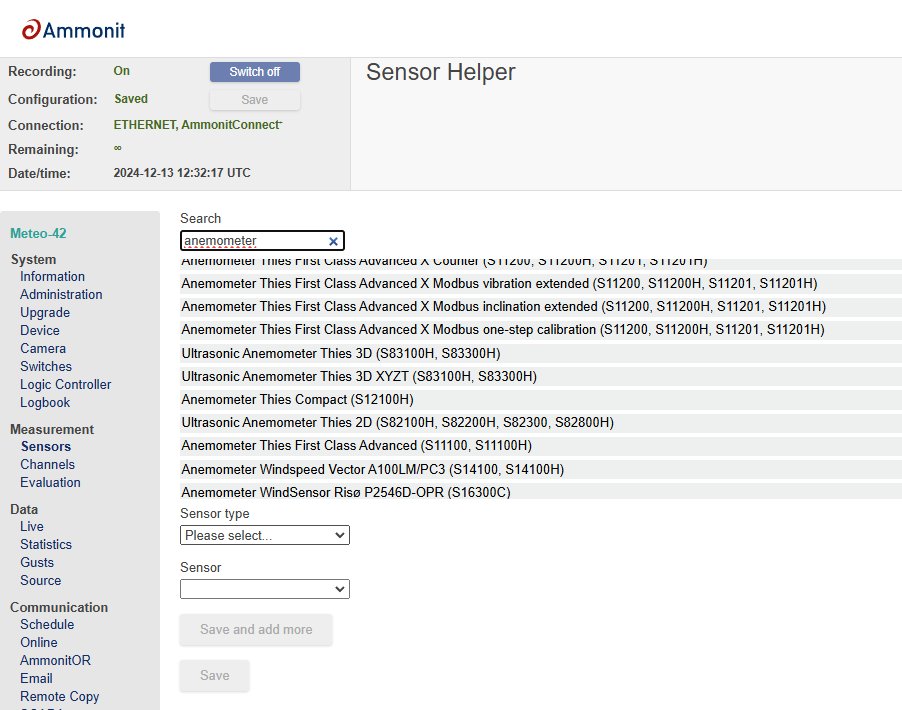Screen dimensions: 902x710
Task: Open Administration in the System menu
Action: (61, 295)
